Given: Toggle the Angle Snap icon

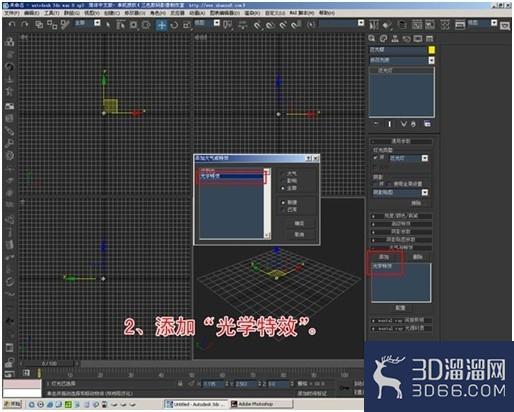Looking at the screenshot, I should click(x=270, y=25).
